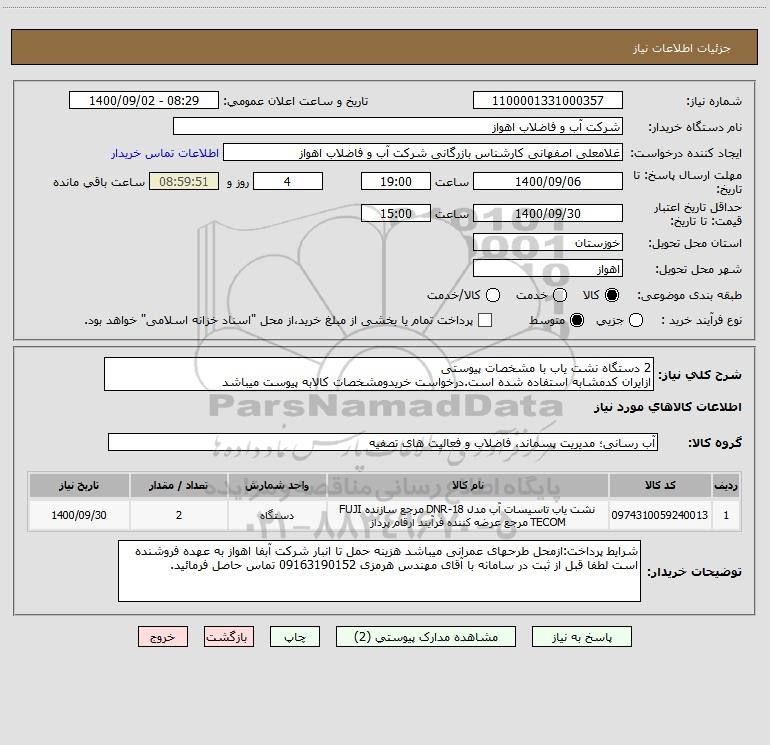Image resolution: width=770 pixels, height=745 pixels.
Task: Click the واحد شمارش column header
Action: pyautogui.click(x=277, y=485)
